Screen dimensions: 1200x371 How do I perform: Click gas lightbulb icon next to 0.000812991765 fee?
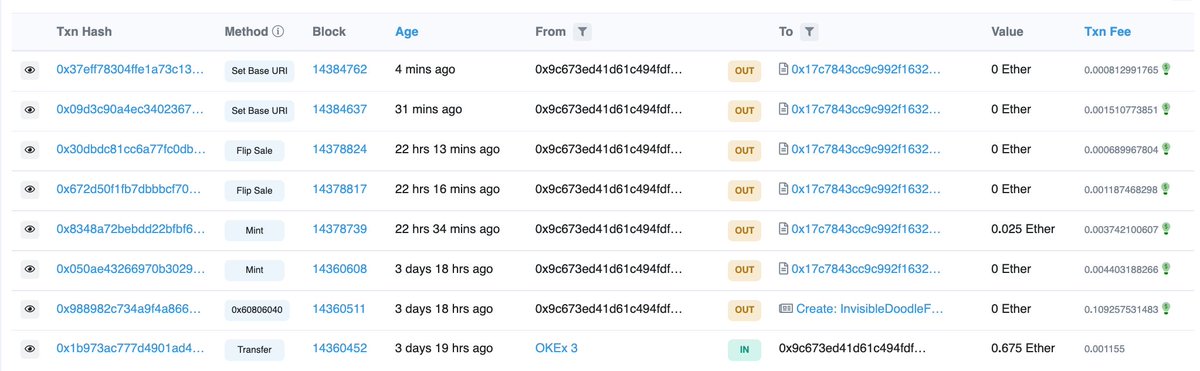pos(1166,70)
